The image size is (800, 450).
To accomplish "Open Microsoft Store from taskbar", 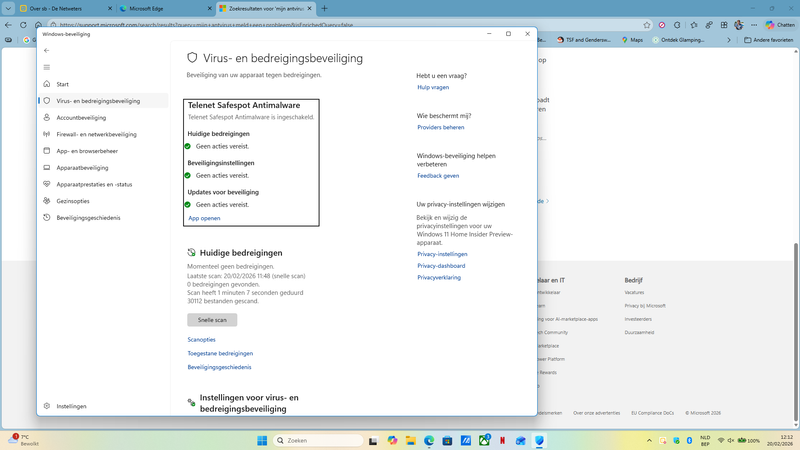I will tap(447, 441).
